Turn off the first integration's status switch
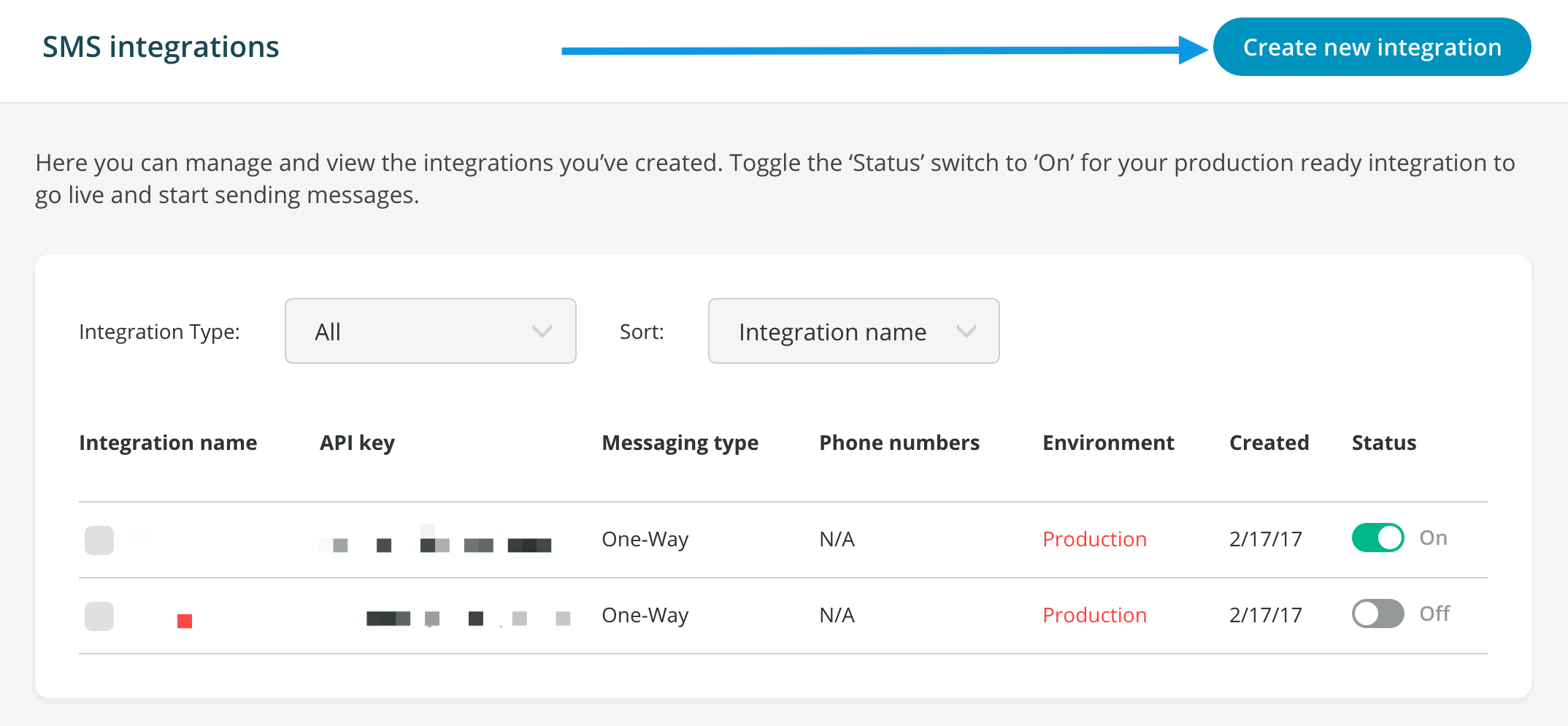 point(1377,538)
